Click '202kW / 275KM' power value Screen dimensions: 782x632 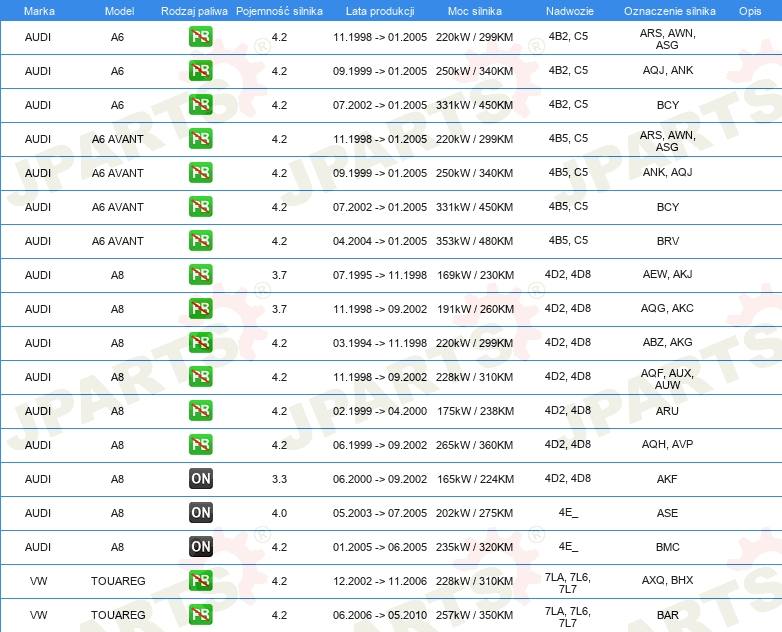(474, 513)
